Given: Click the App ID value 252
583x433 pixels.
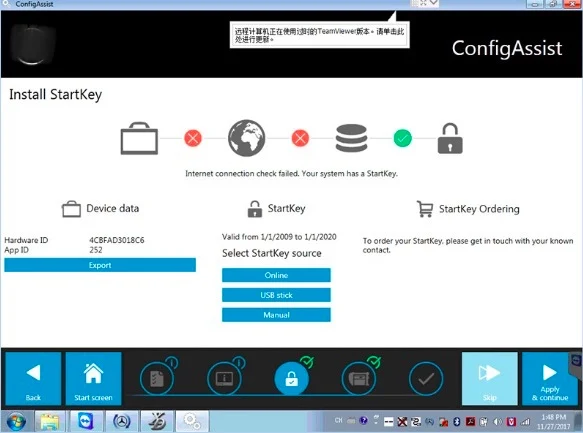Looking at the screenshot, I should [x=96, y=250].
